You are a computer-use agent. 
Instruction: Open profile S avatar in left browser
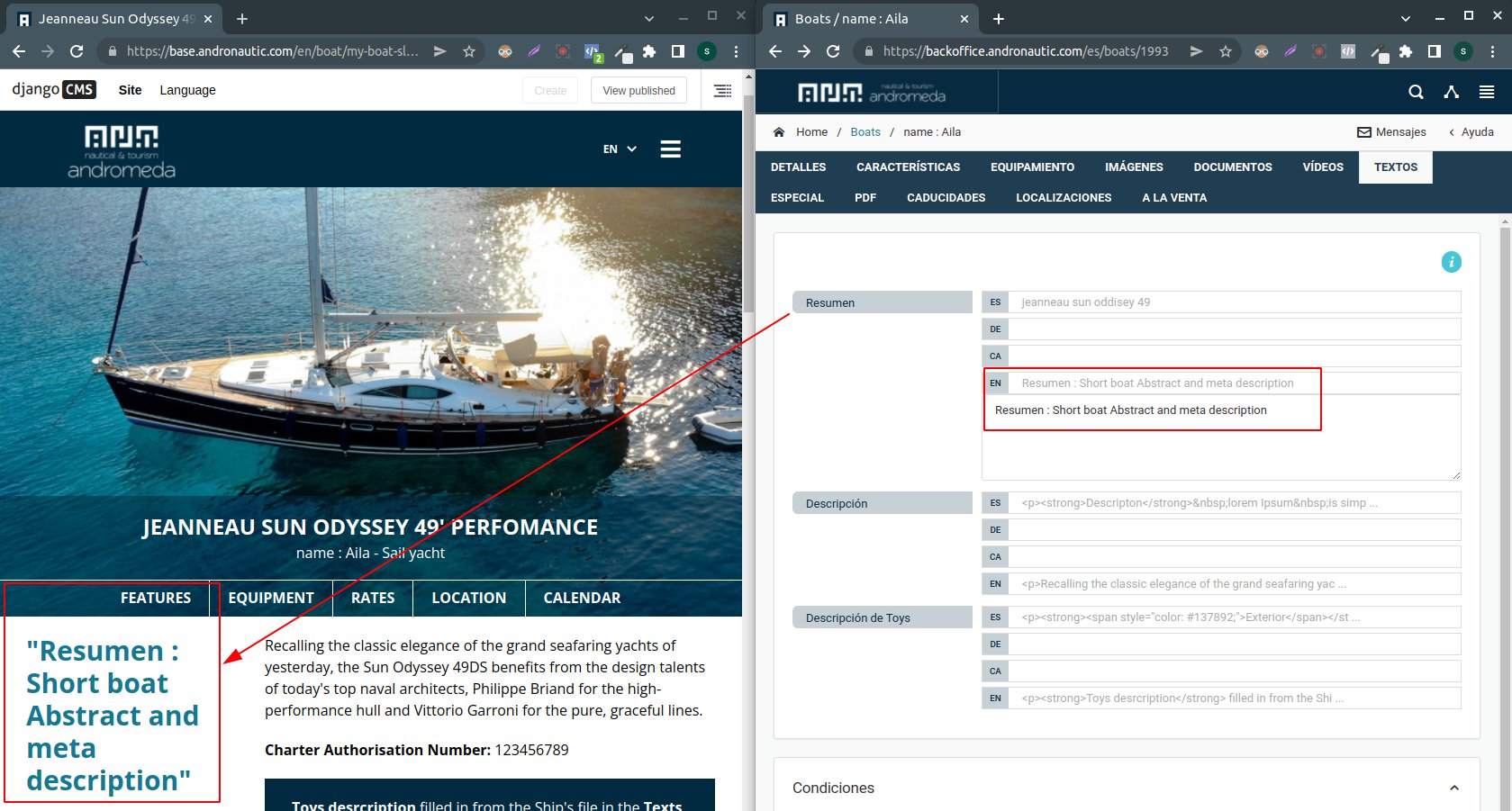(x=707, y=51)
